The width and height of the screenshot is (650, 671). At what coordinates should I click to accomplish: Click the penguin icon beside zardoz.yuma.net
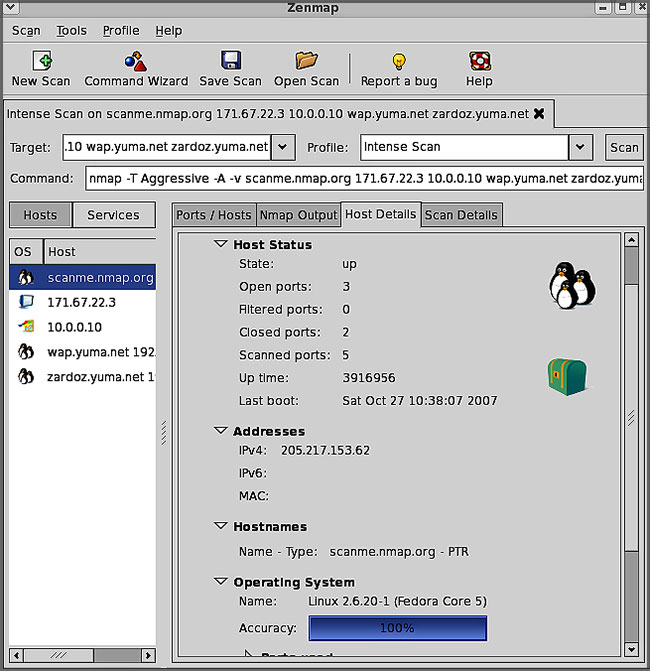[26, 377]
